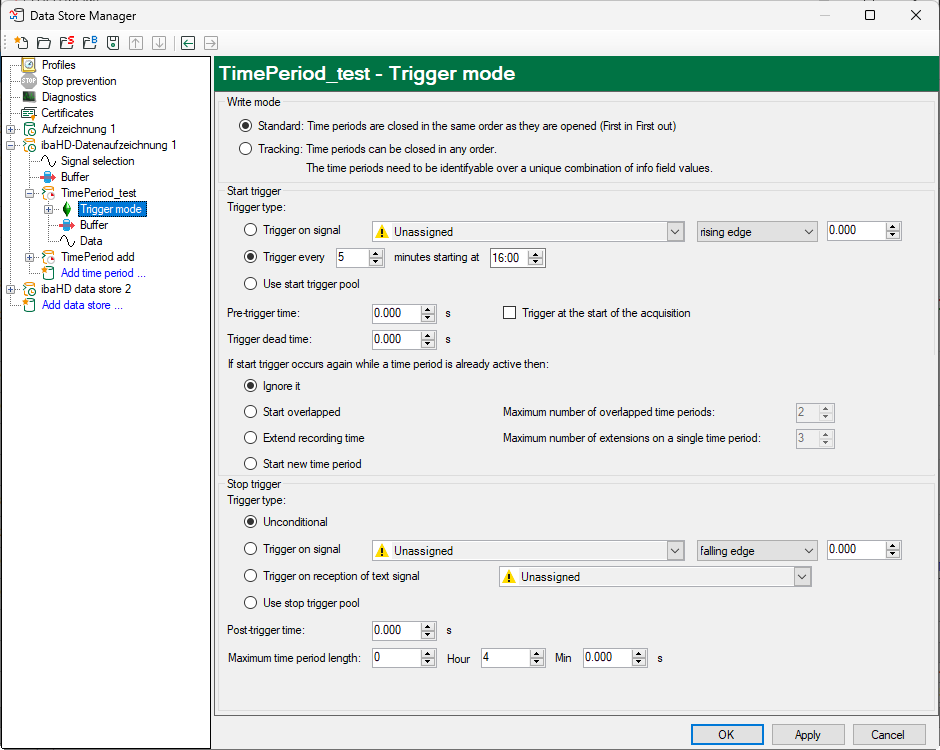Click Cancel button

pyautogui.click(x=888, y=734)
